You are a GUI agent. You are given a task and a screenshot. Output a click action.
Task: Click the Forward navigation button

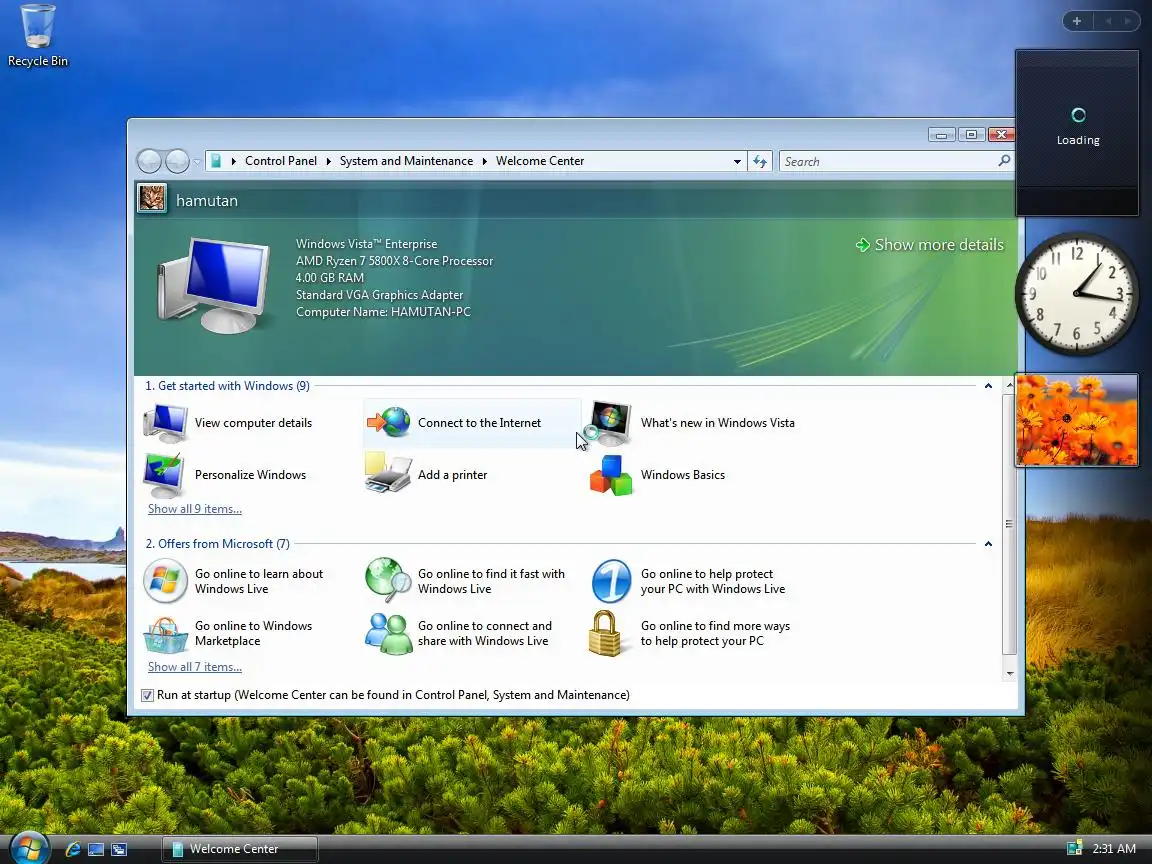[177, 161]
